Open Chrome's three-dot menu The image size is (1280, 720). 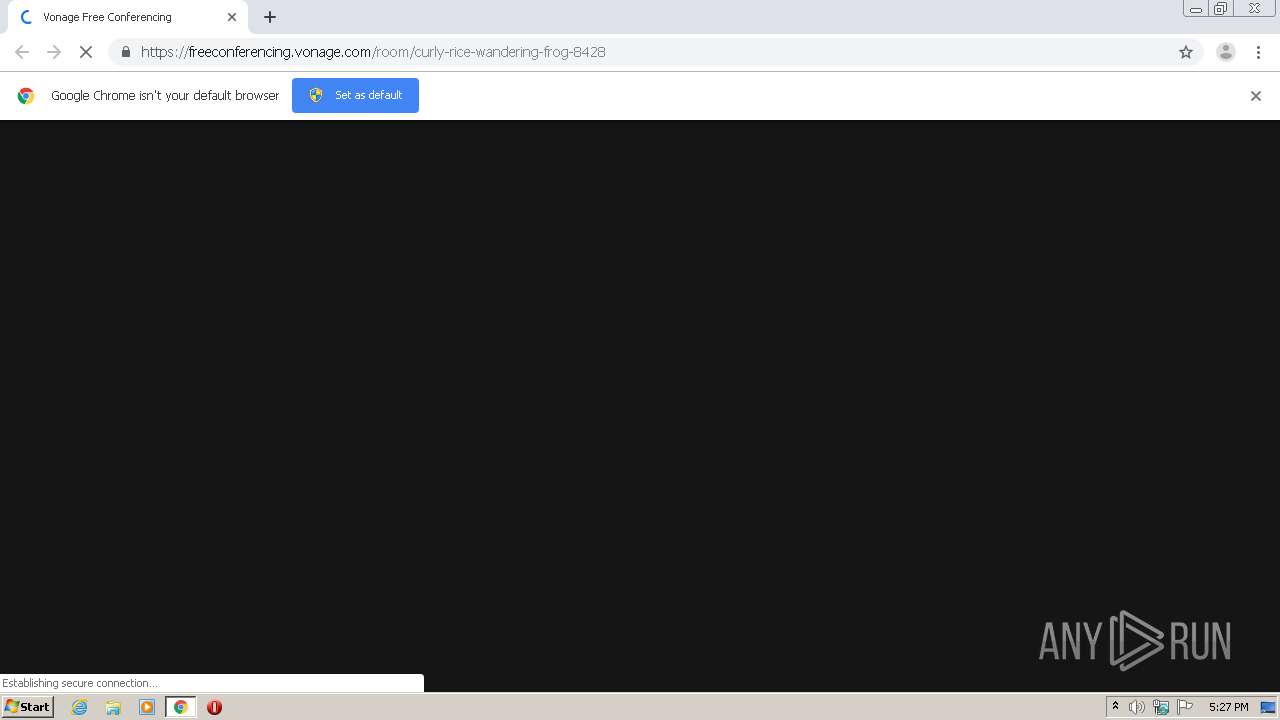[1258, 52]
